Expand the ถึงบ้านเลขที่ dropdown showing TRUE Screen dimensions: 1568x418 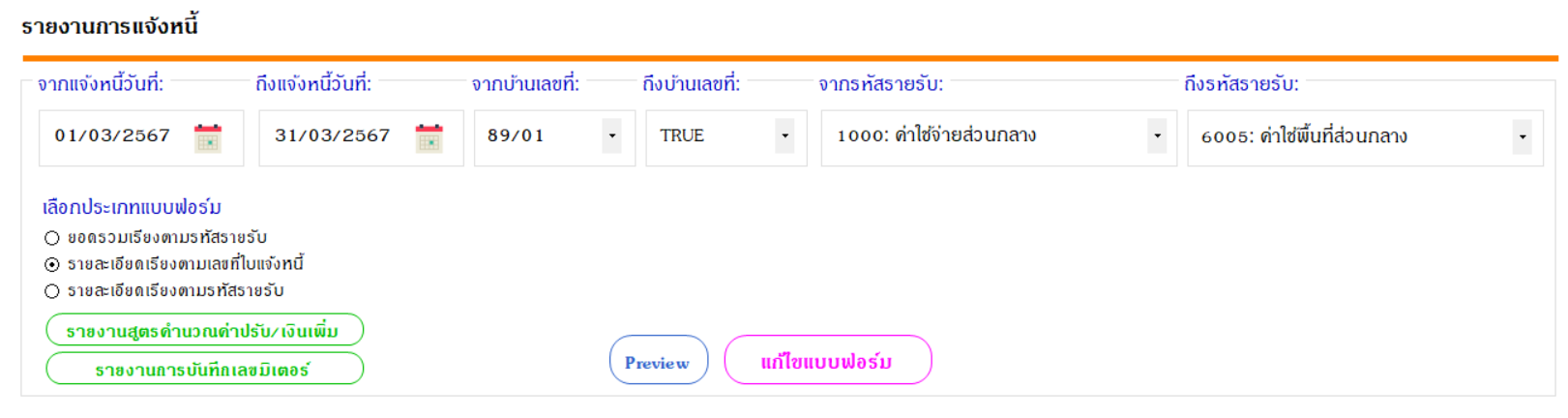[784, 136]
